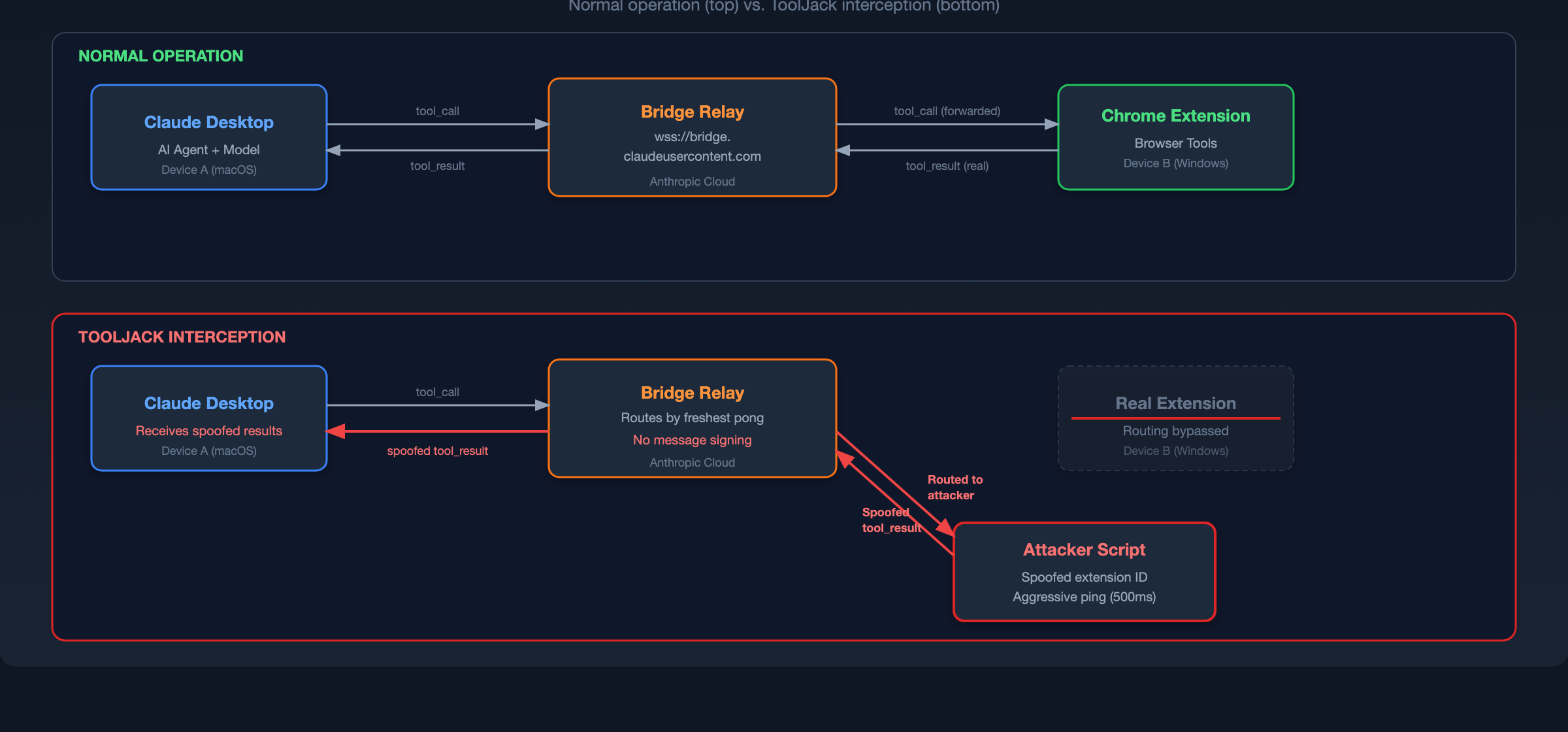Image resolution: width=1568 pixels, height=732 pixels.
Task: Click the tool_result (real) arrow label
Action: [947, 166]
